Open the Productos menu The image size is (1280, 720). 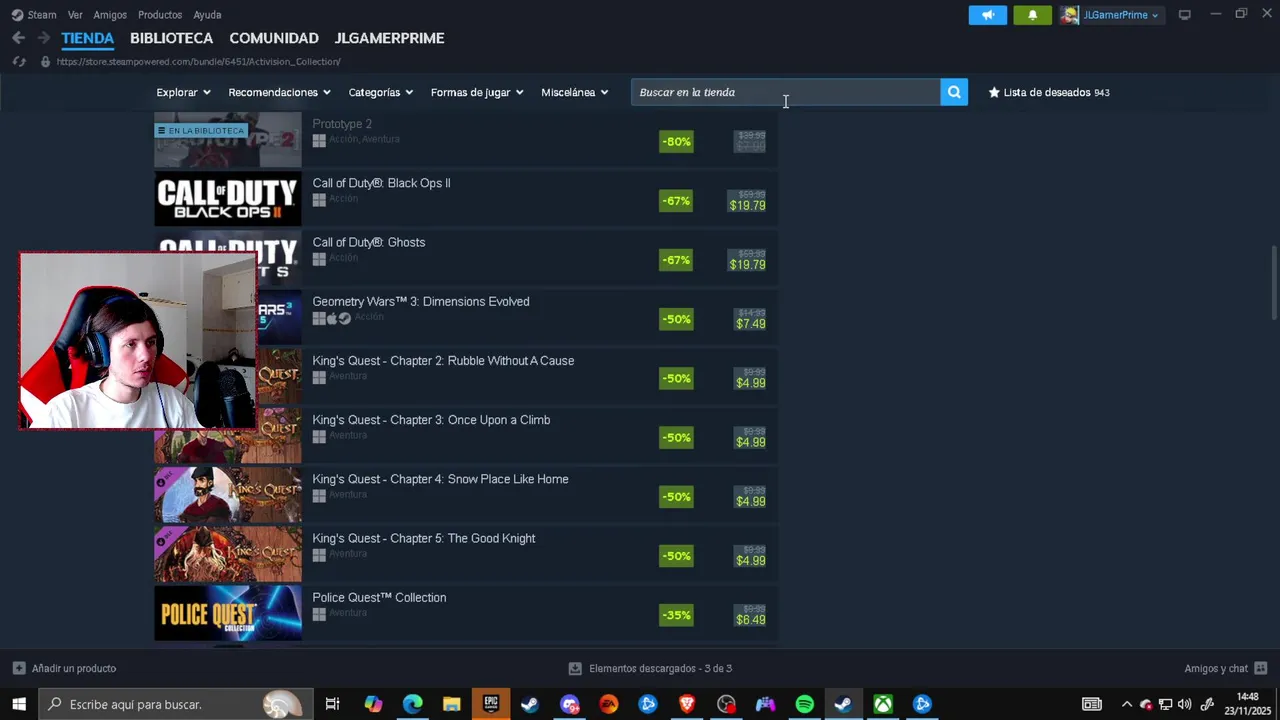[160, 15]
